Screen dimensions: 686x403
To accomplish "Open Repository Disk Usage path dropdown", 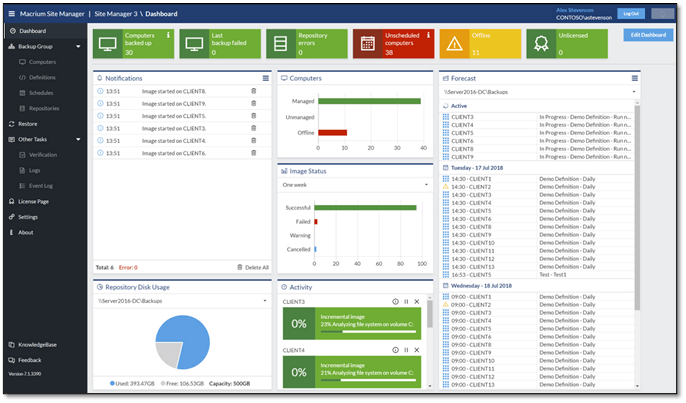I will (182, 301).
